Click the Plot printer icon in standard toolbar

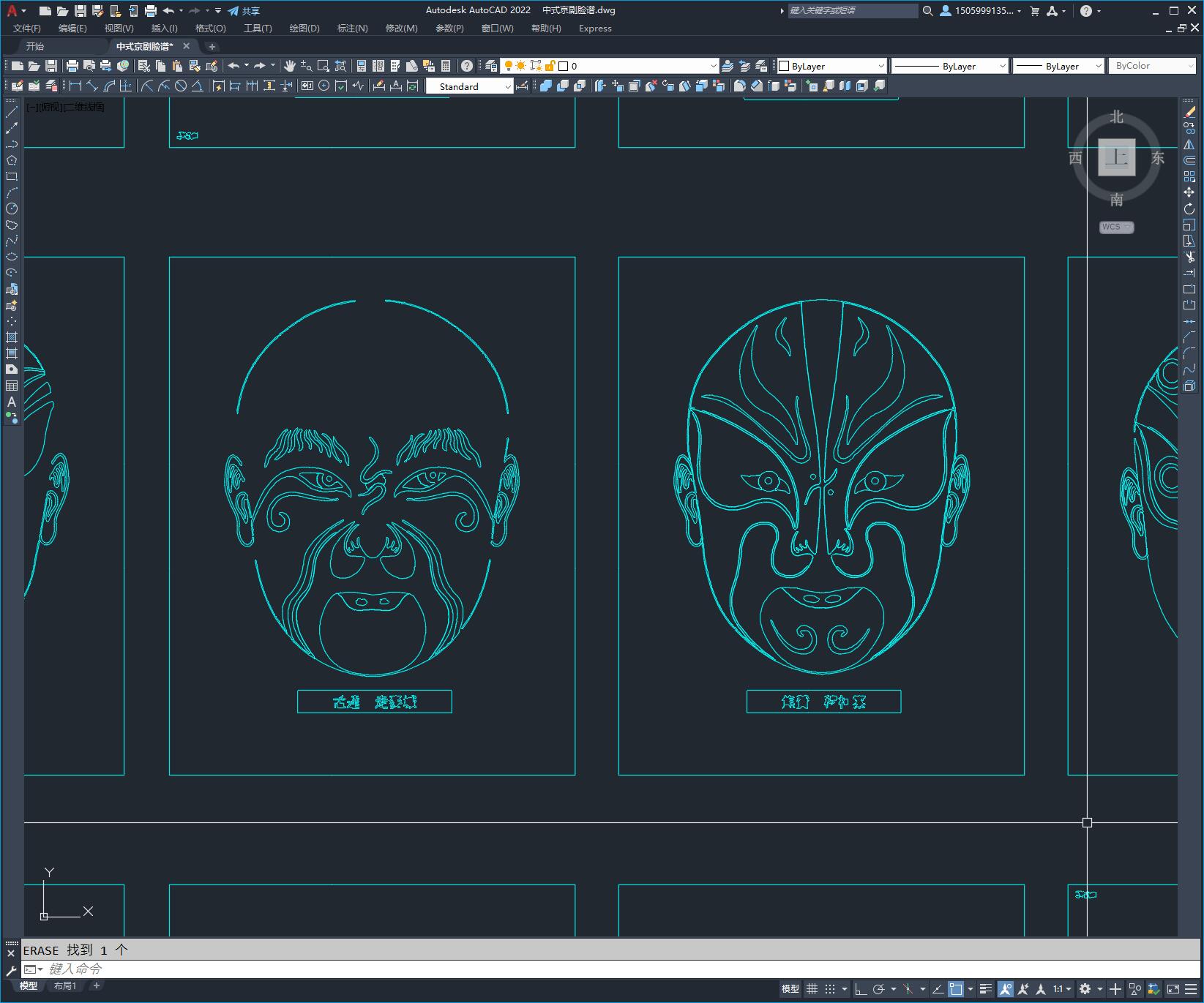[x=72, y=66]
